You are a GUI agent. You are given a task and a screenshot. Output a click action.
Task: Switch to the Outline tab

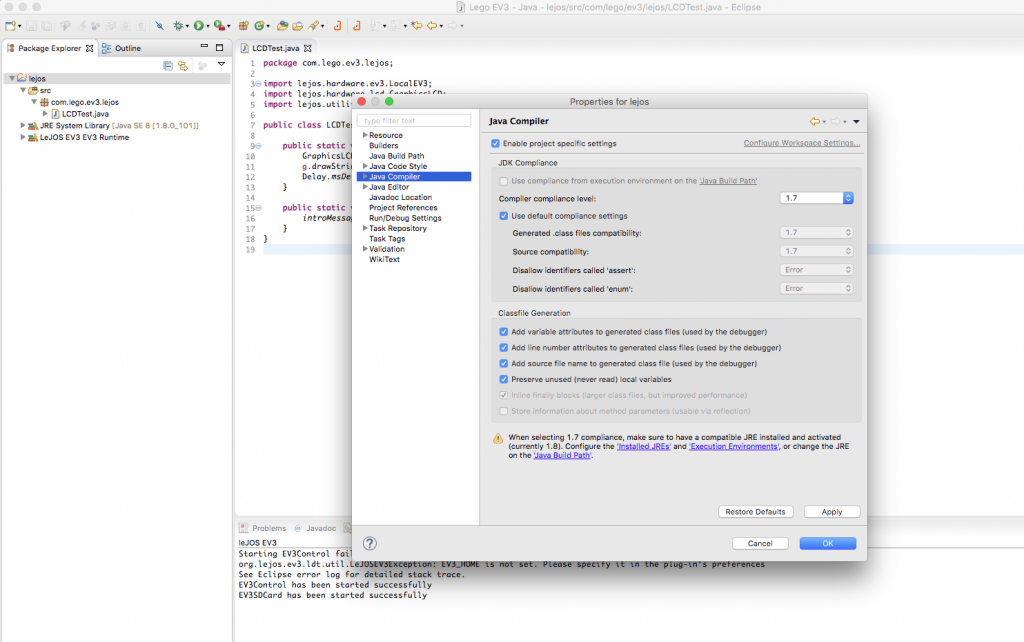(x=127, y=47)
